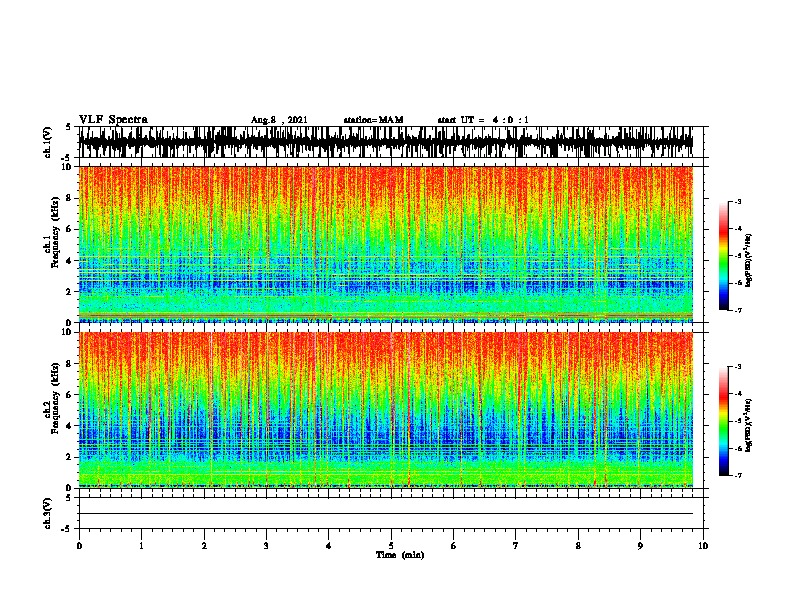Screen dimensions: 792x612
Task: Click the "-3" tick on ch.2 color bar
Action: pyautogui.click(x=737, y=367)
